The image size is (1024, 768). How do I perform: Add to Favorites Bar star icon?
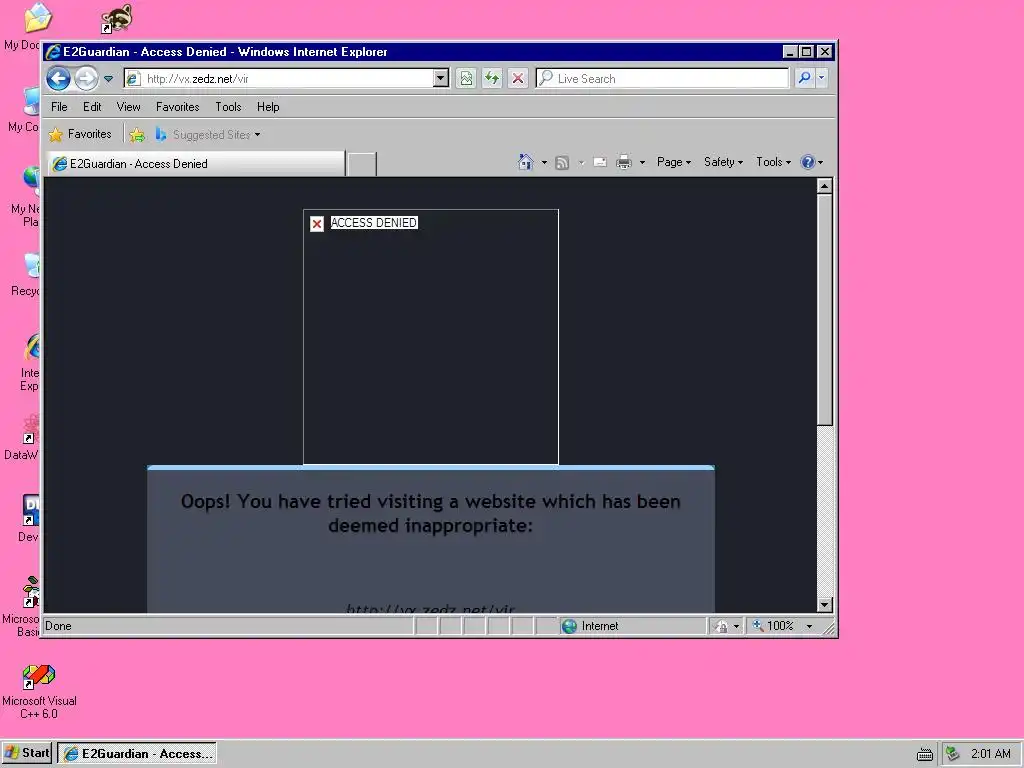(137, 135)
